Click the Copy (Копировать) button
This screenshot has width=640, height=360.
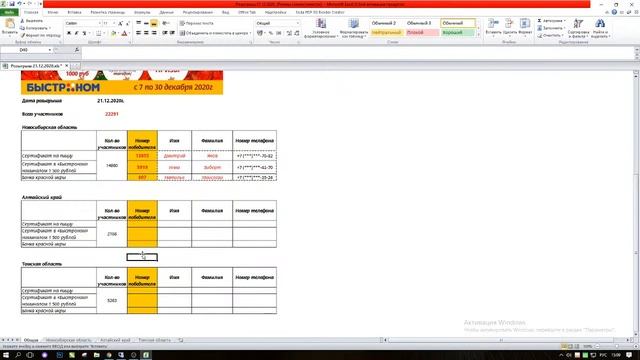35,28
